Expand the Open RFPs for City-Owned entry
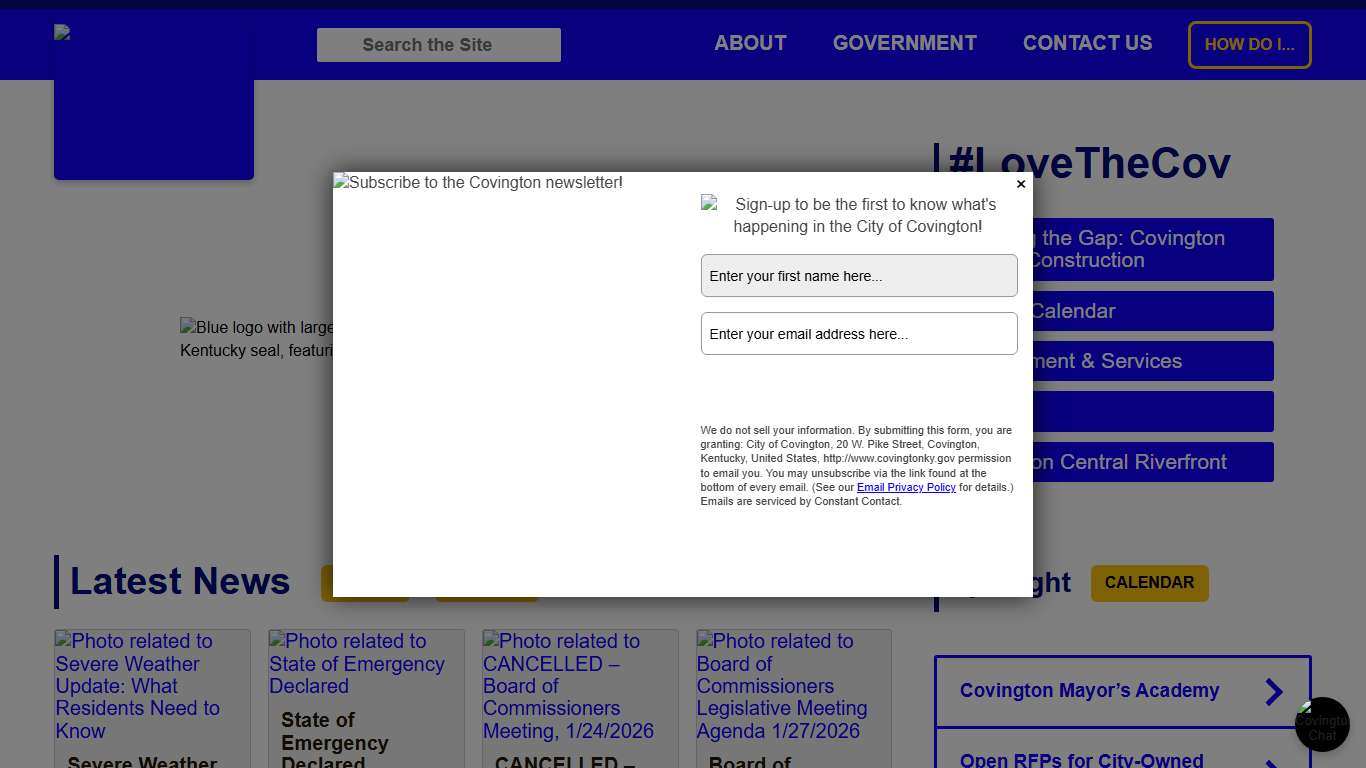This screenshot has width=1366, height=768. click(1122, 759)
